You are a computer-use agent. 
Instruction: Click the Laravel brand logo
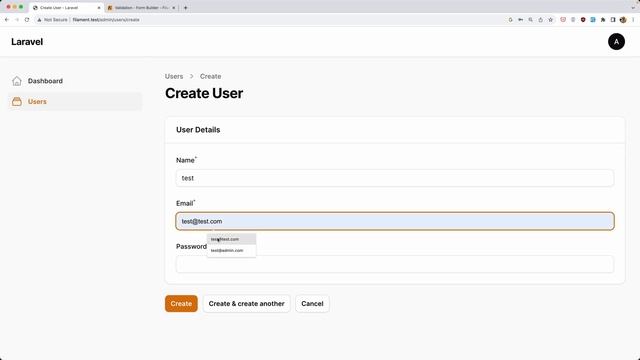coord(27,42)
